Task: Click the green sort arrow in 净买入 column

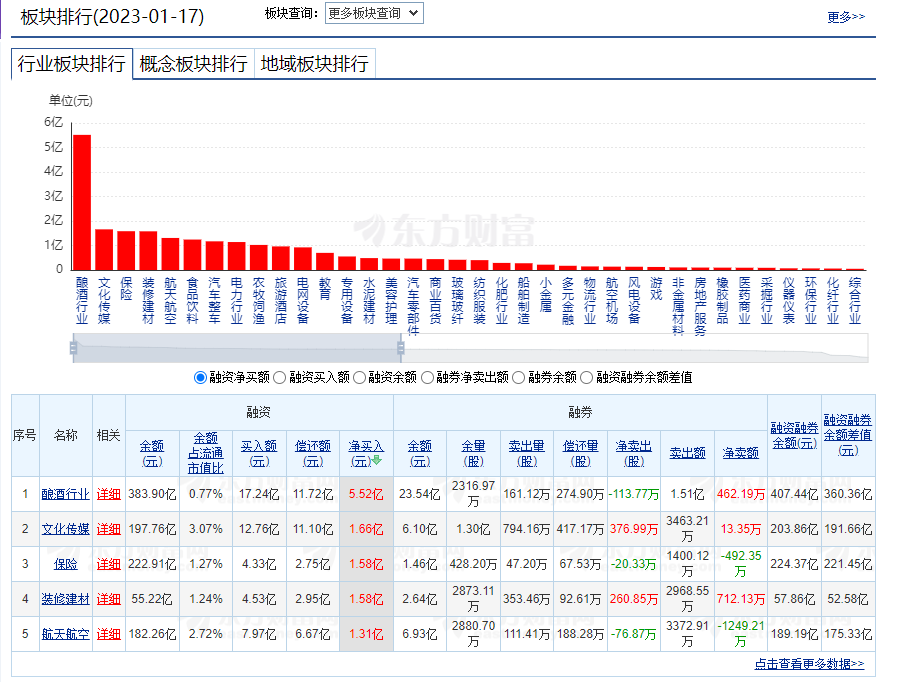Action: (377, 462)
